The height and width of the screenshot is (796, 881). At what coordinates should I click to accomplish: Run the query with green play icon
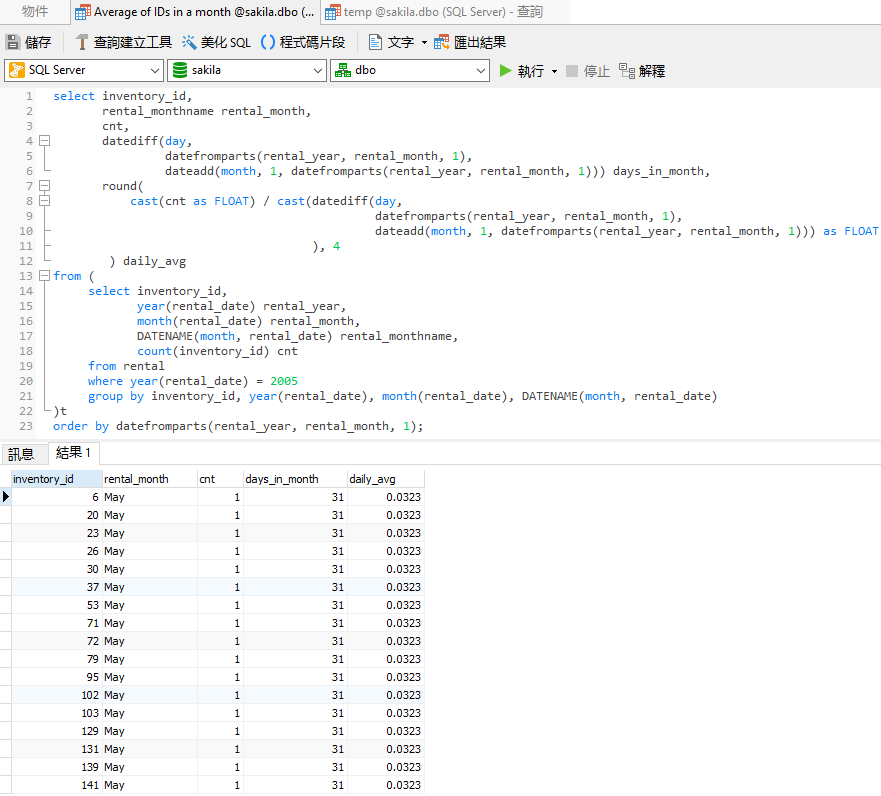[x=506, y=71]
